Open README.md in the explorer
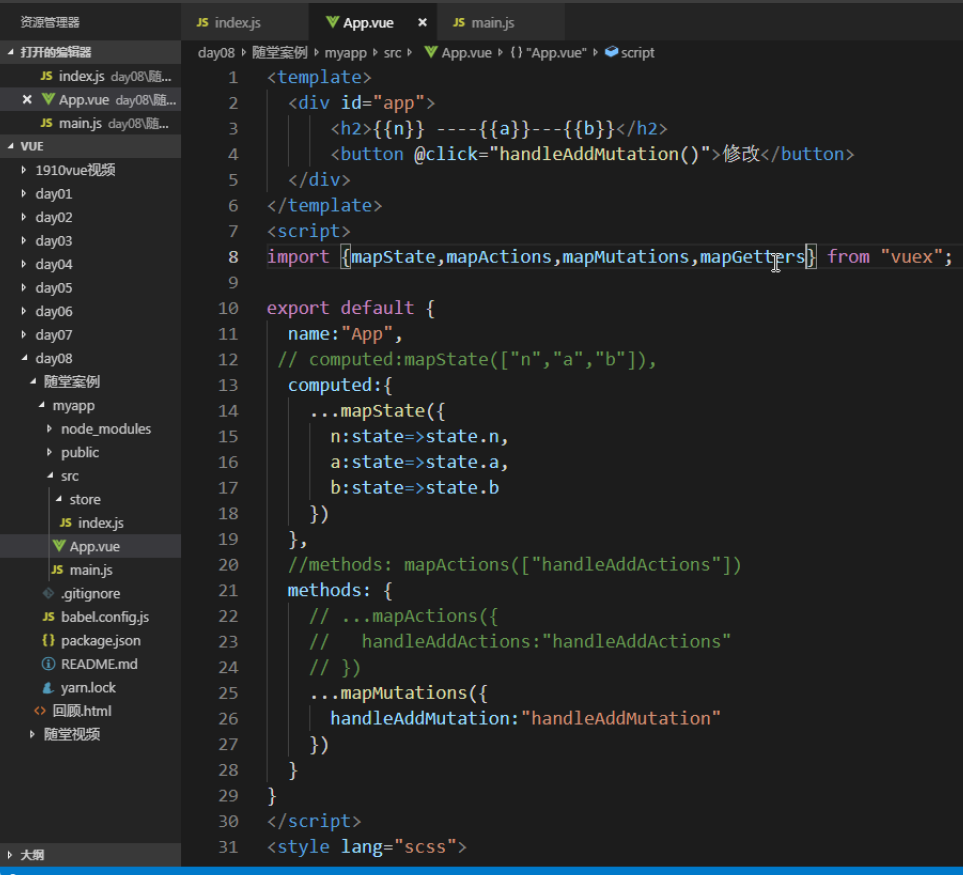Screen dimensions: 963x875 point(90,664)
